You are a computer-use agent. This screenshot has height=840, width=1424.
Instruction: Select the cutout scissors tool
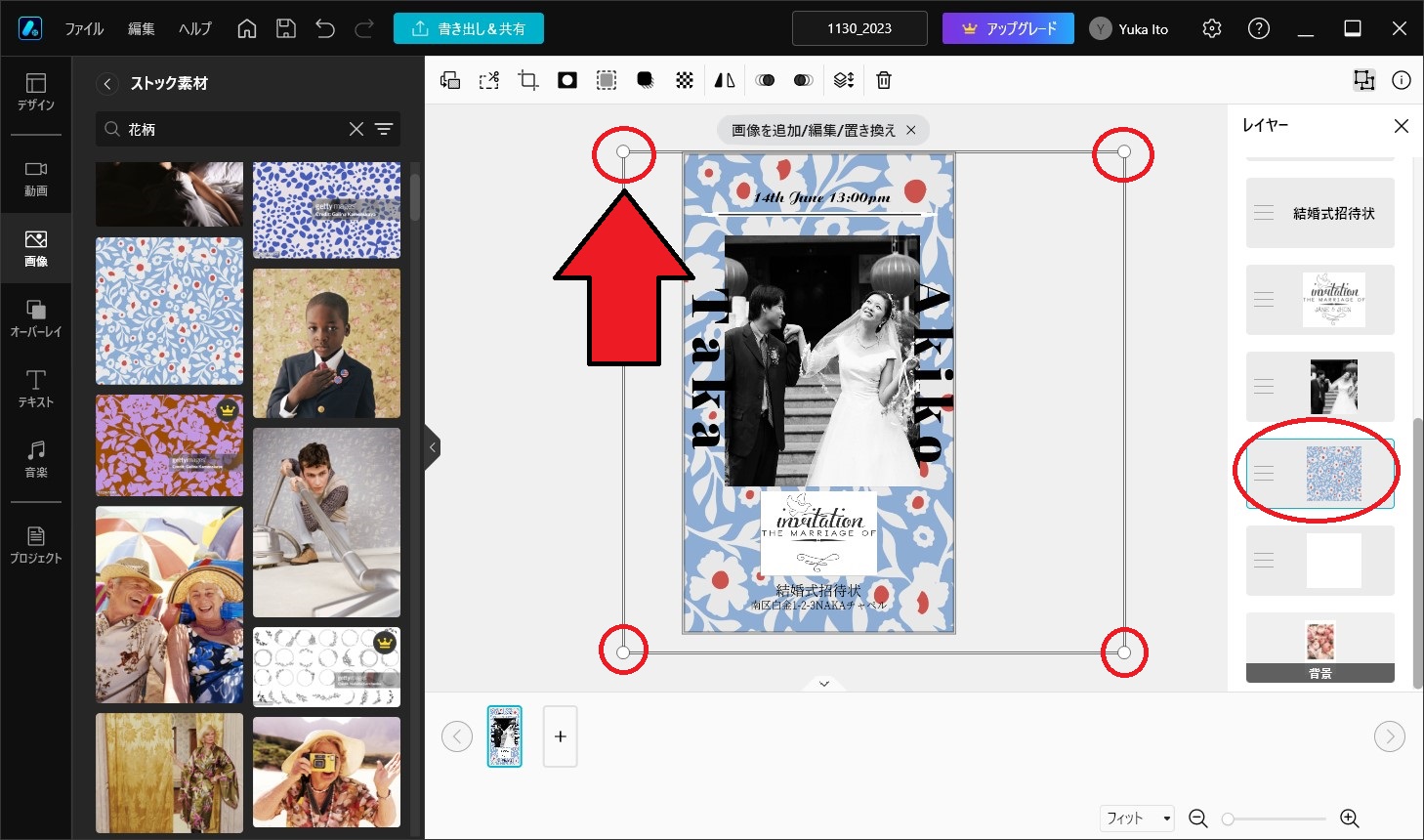coord(489,80)
